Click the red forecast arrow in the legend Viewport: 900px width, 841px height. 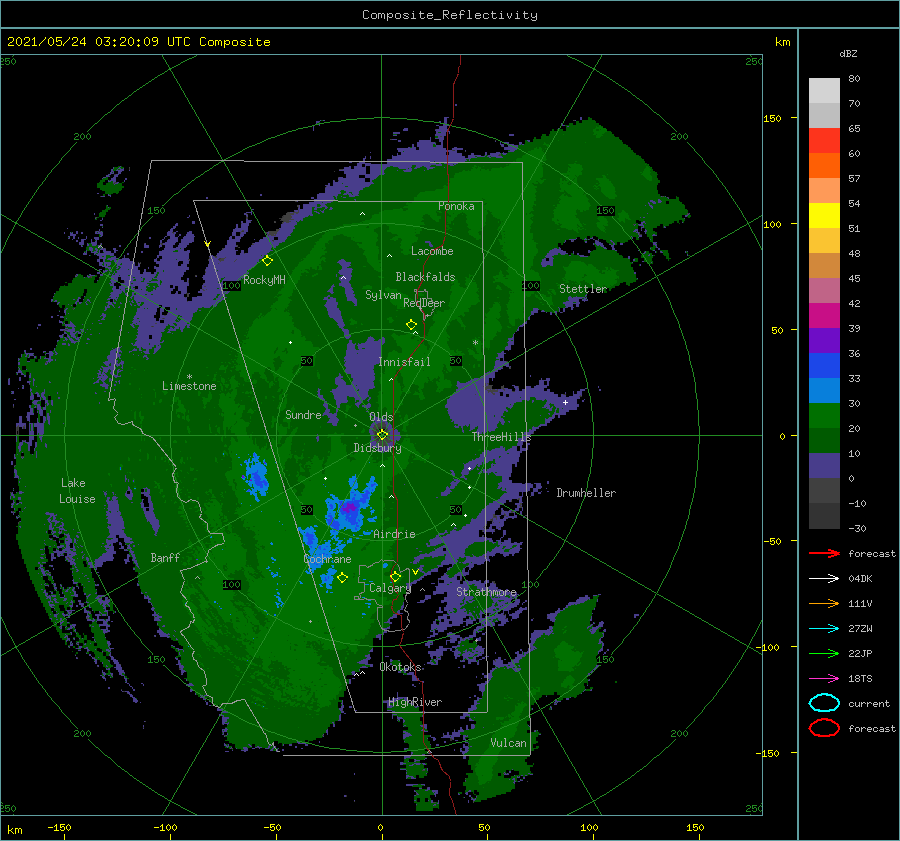pos(824,553)
